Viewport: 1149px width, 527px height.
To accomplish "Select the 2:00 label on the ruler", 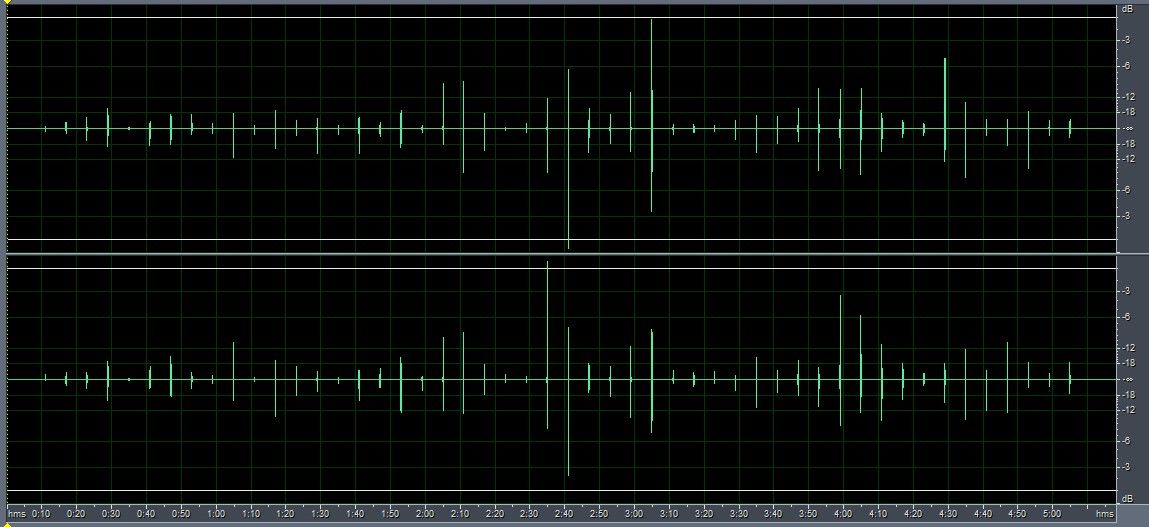I will 425,515.
